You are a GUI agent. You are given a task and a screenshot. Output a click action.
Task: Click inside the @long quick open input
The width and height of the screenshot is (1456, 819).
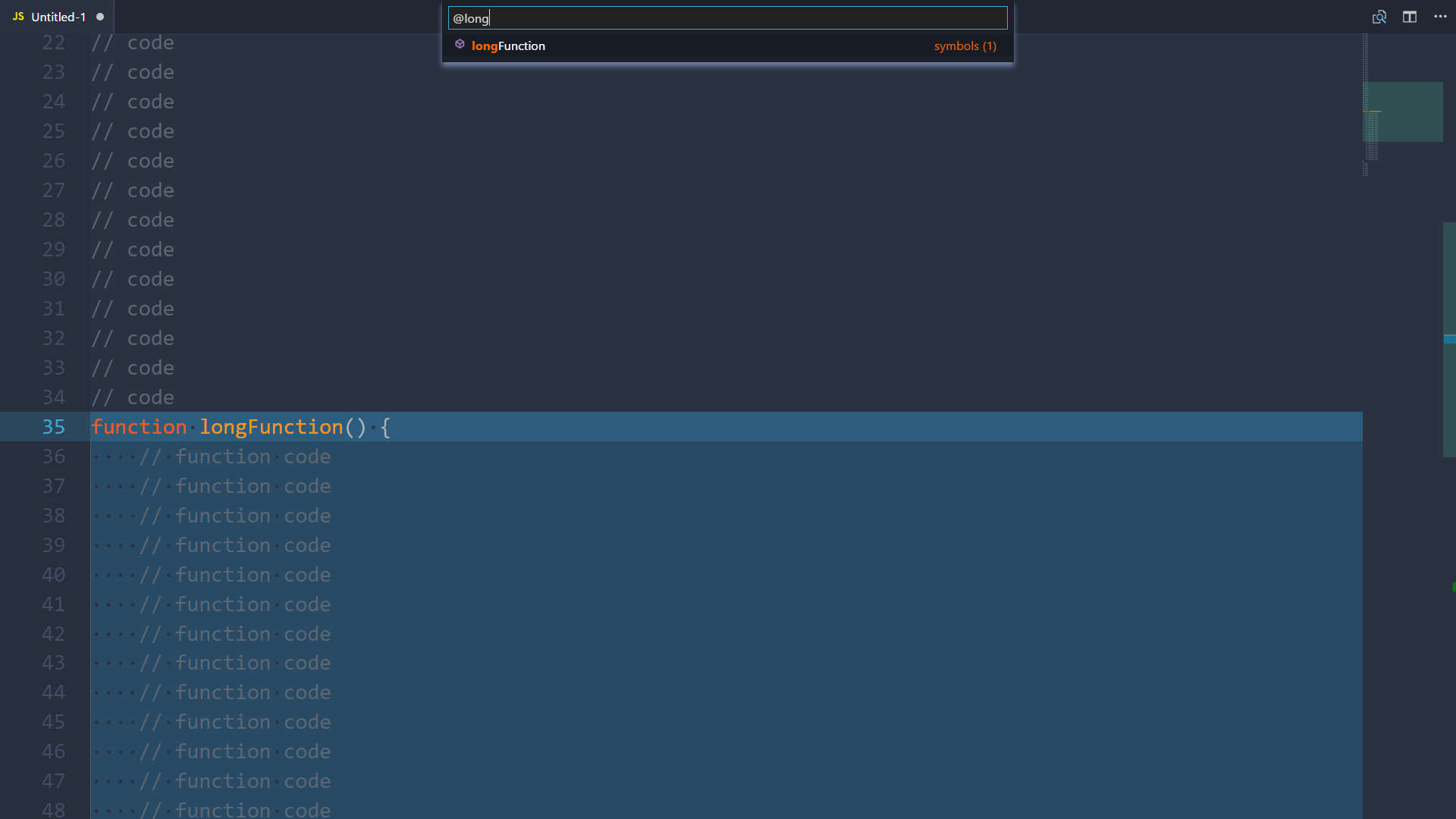(x=728, y=17)
